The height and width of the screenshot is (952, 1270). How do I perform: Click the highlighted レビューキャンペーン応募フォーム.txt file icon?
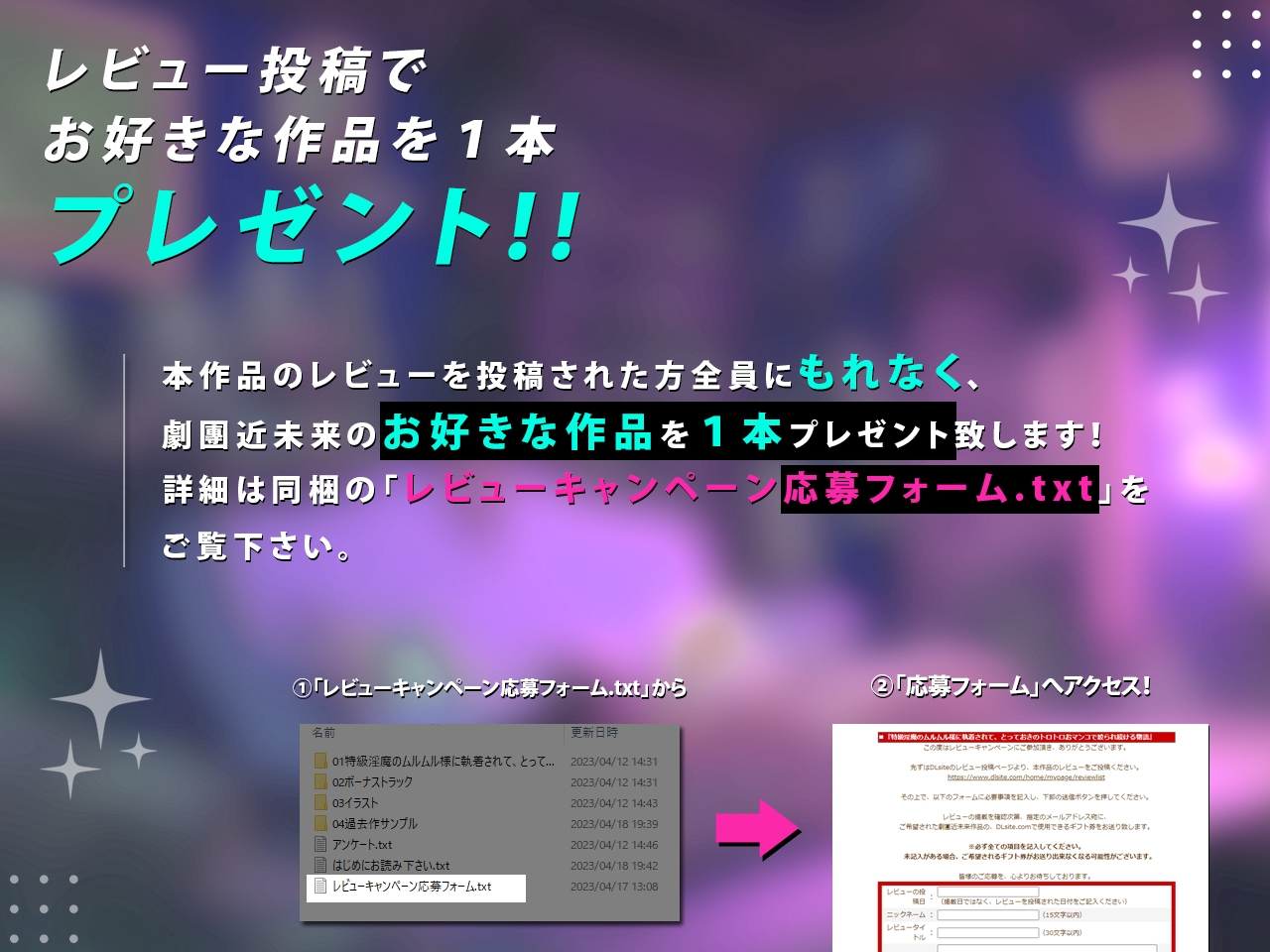(320, 887)
